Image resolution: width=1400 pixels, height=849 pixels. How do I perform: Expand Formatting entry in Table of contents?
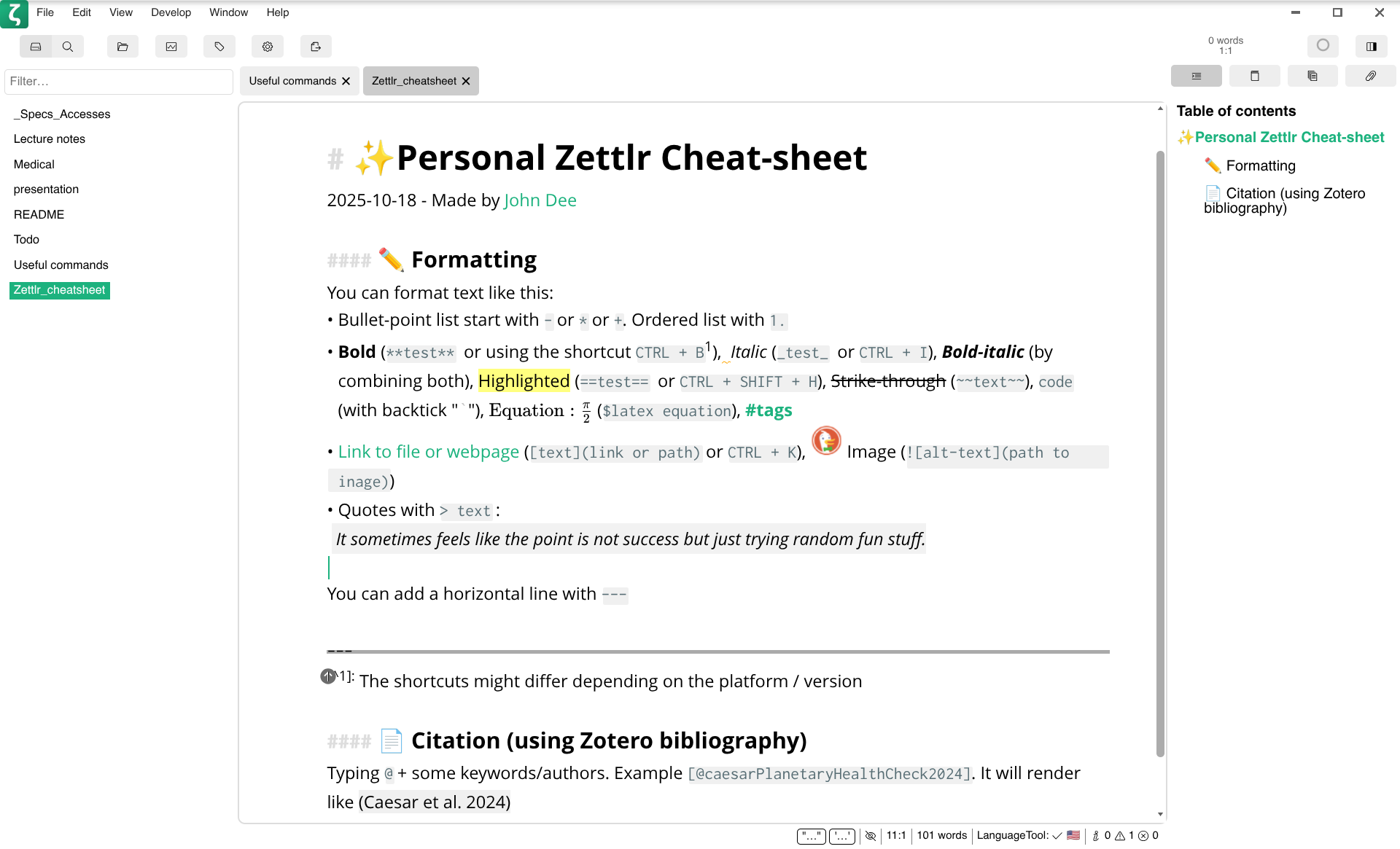1260,165
